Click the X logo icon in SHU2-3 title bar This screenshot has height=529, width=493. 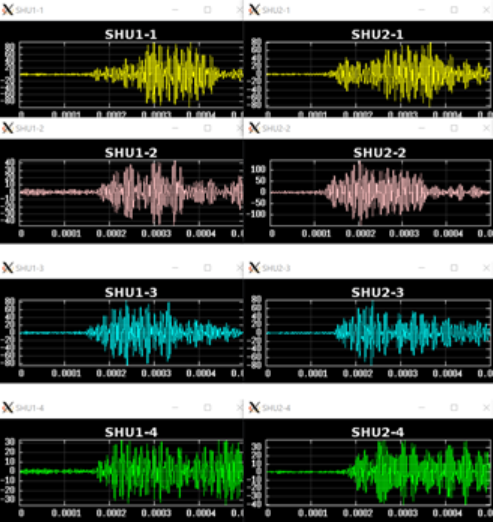[254, 268]
